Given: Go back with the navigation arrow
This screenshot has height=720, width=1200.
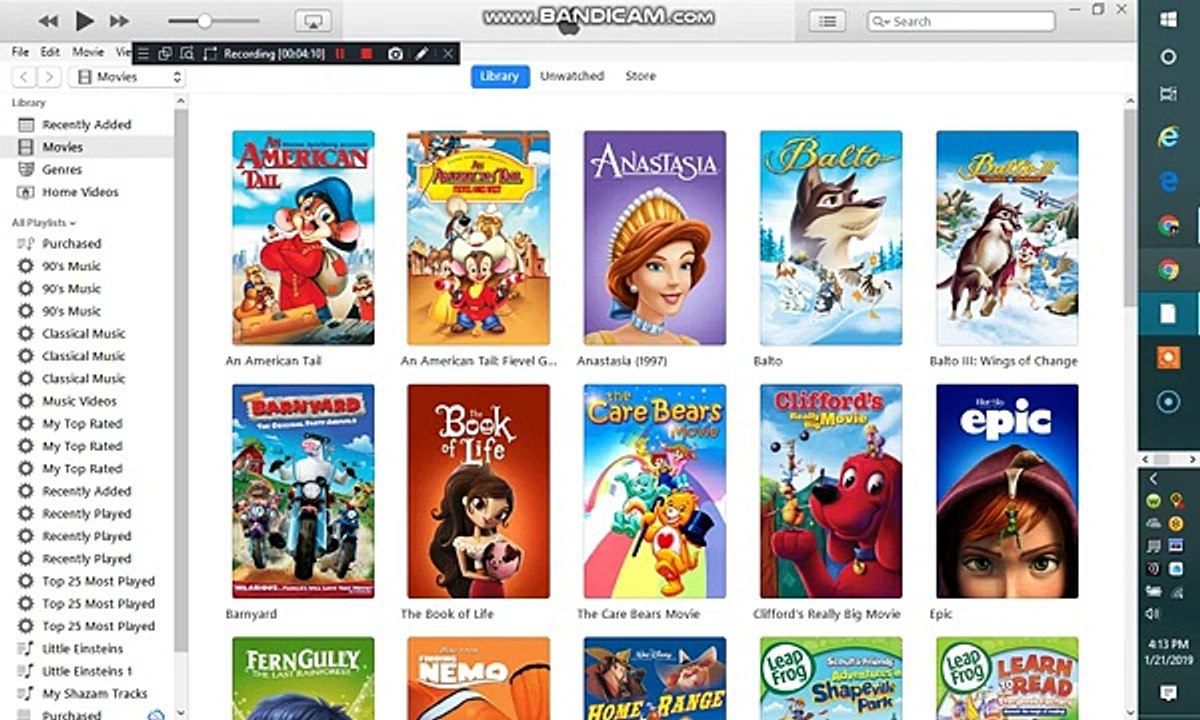Looking at the screenshot, I should click(x=24, y=77).
